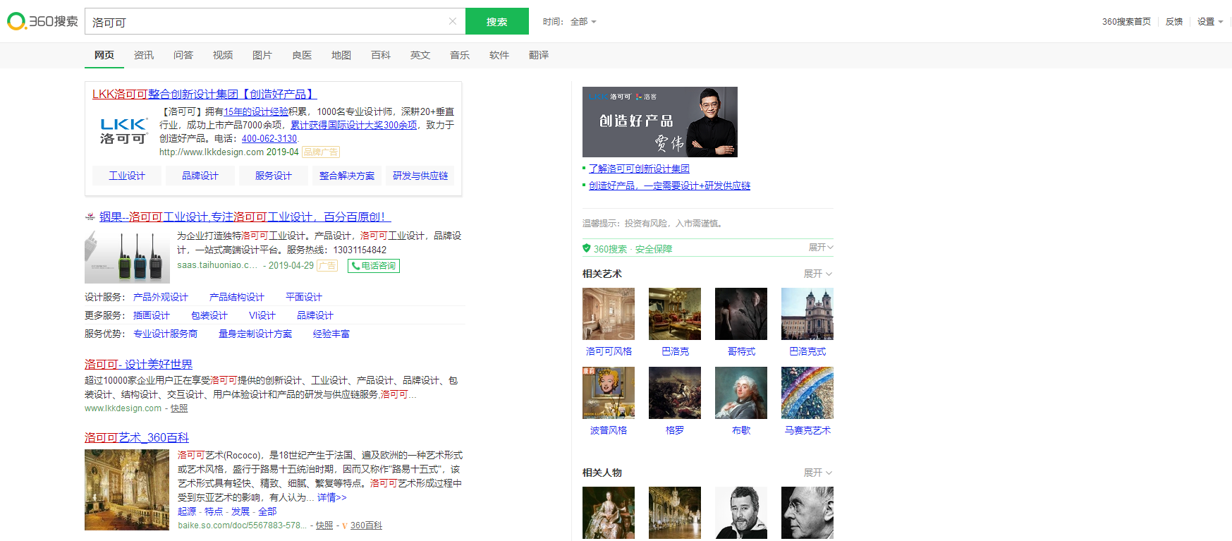Click the 品牌设计 button under LKK ad
The width and height of the screenshot is (1232, 541).
[x=200, y=176]
